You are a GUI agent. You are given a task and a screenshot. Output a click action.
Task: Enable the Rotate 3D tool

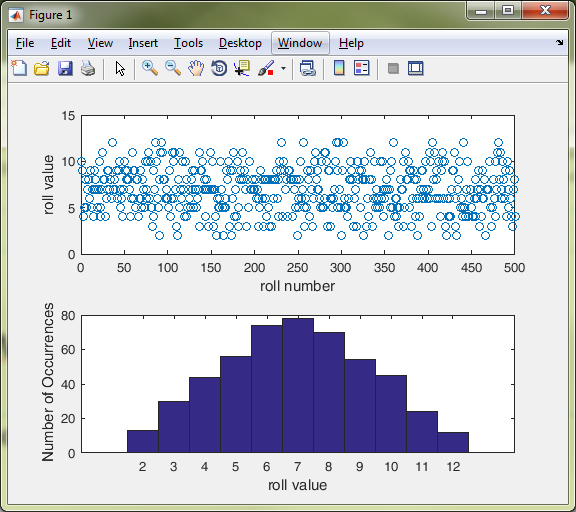click(x=219, y=68)
